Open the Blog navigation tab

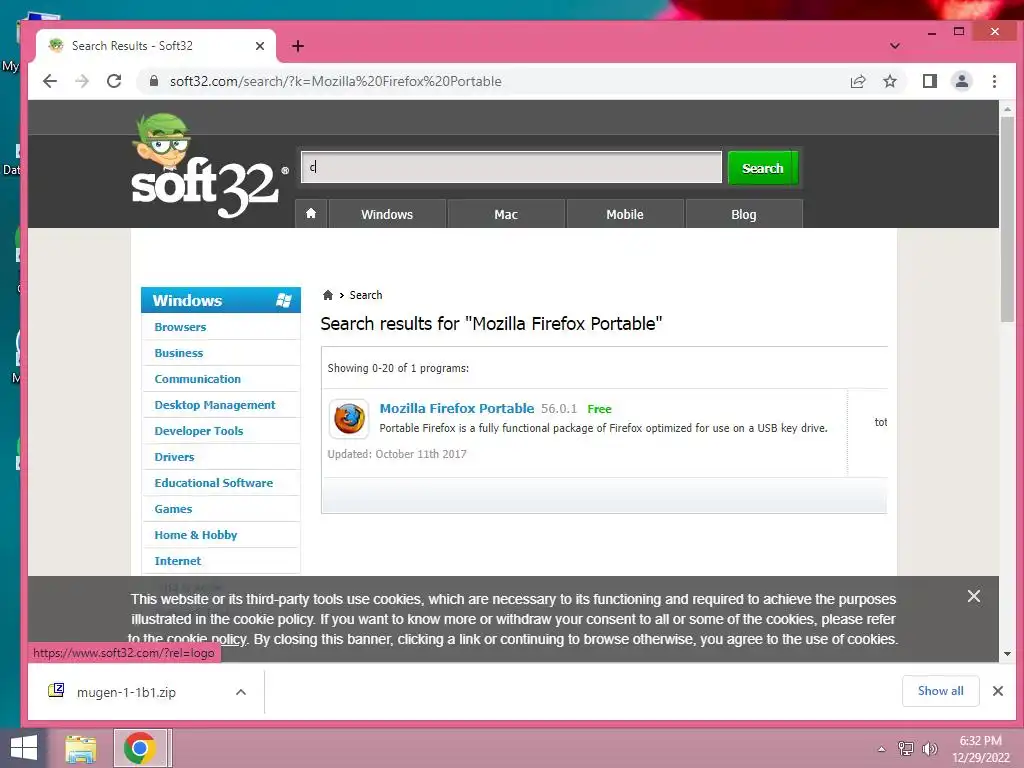pyautogui.click(x=744, y=214)
